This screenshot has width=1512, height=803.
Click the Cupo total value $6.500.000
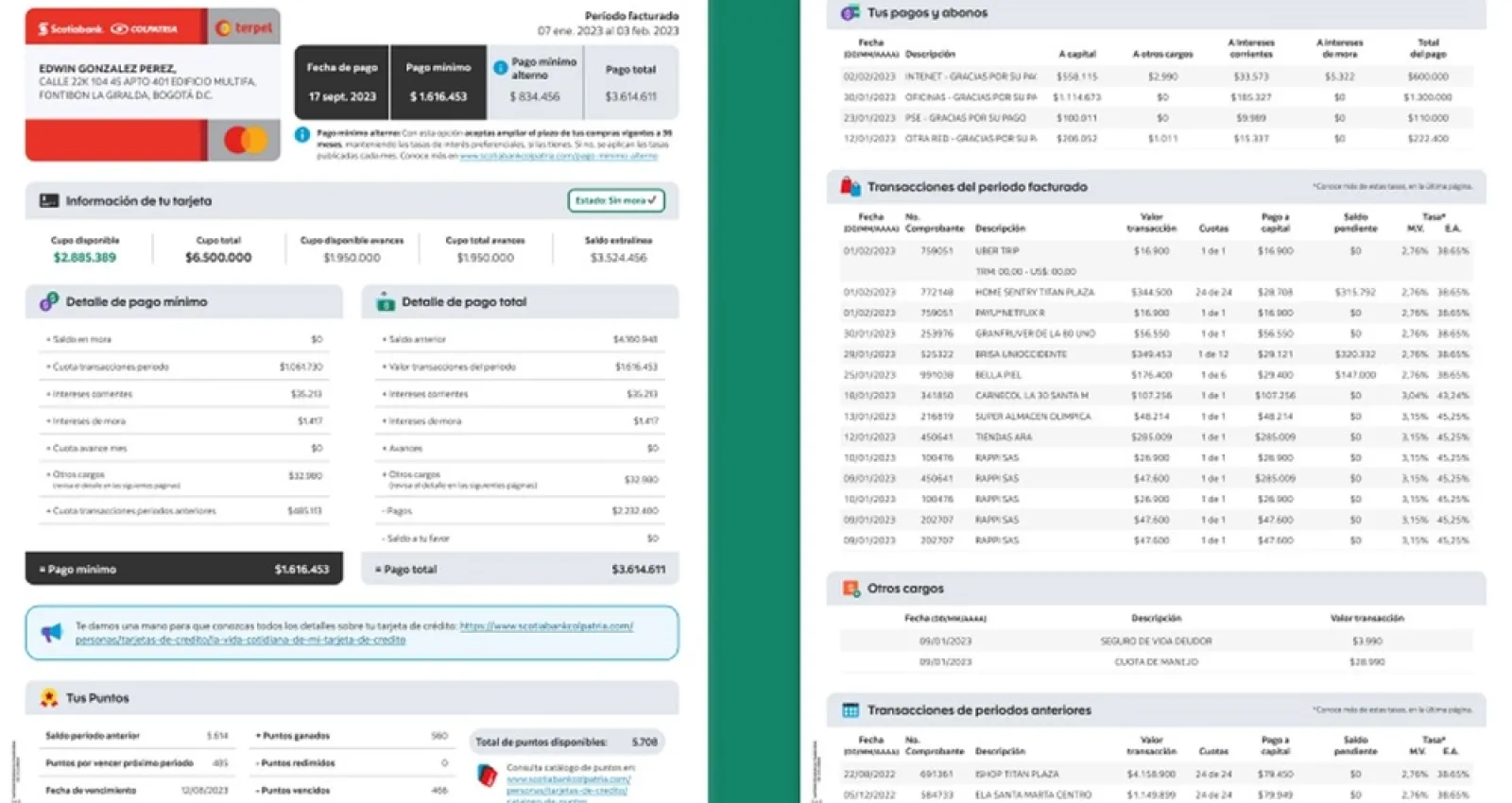[x=218, y=257]
